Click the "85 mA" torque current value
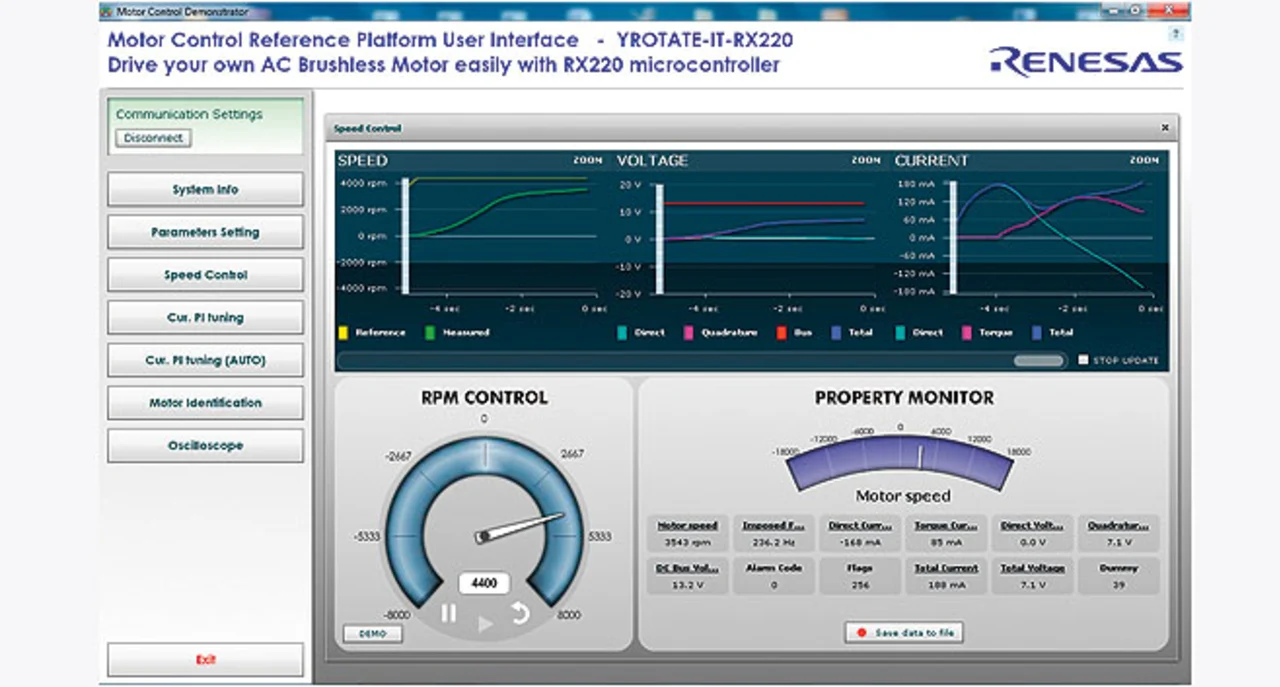 pyautogui.click(x=946, y=542)
